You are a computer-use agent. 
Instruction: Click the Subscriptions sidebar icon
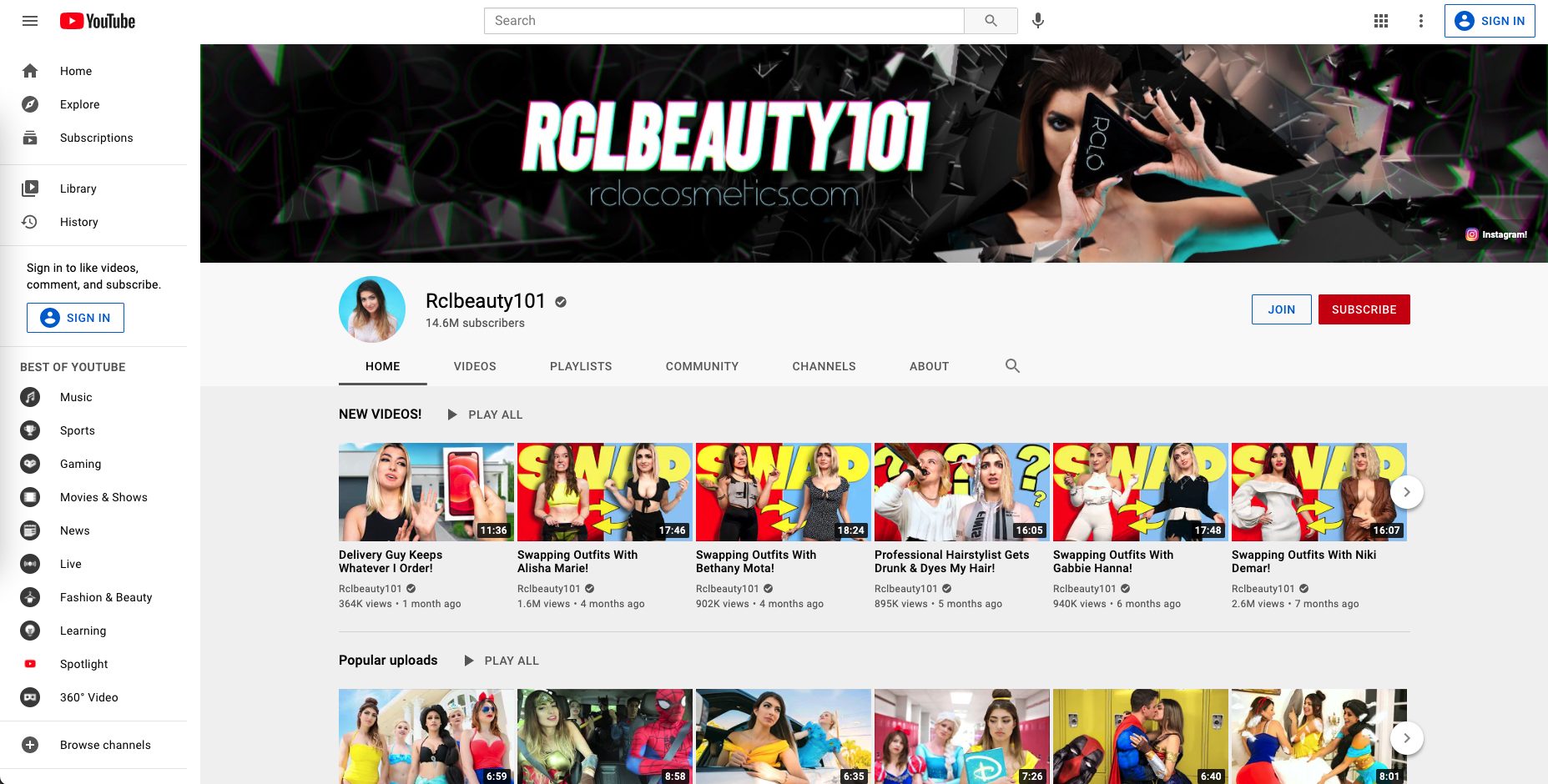30,138
